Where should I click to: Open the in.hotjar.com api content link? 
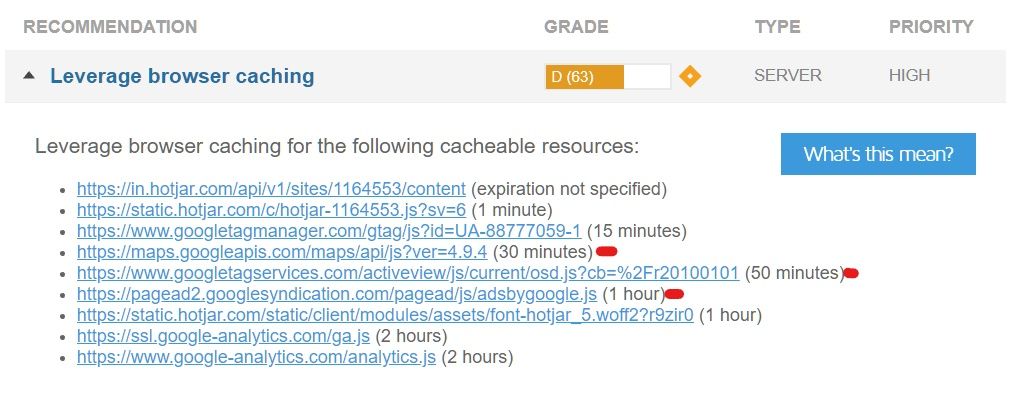click(x=271, y=189)
